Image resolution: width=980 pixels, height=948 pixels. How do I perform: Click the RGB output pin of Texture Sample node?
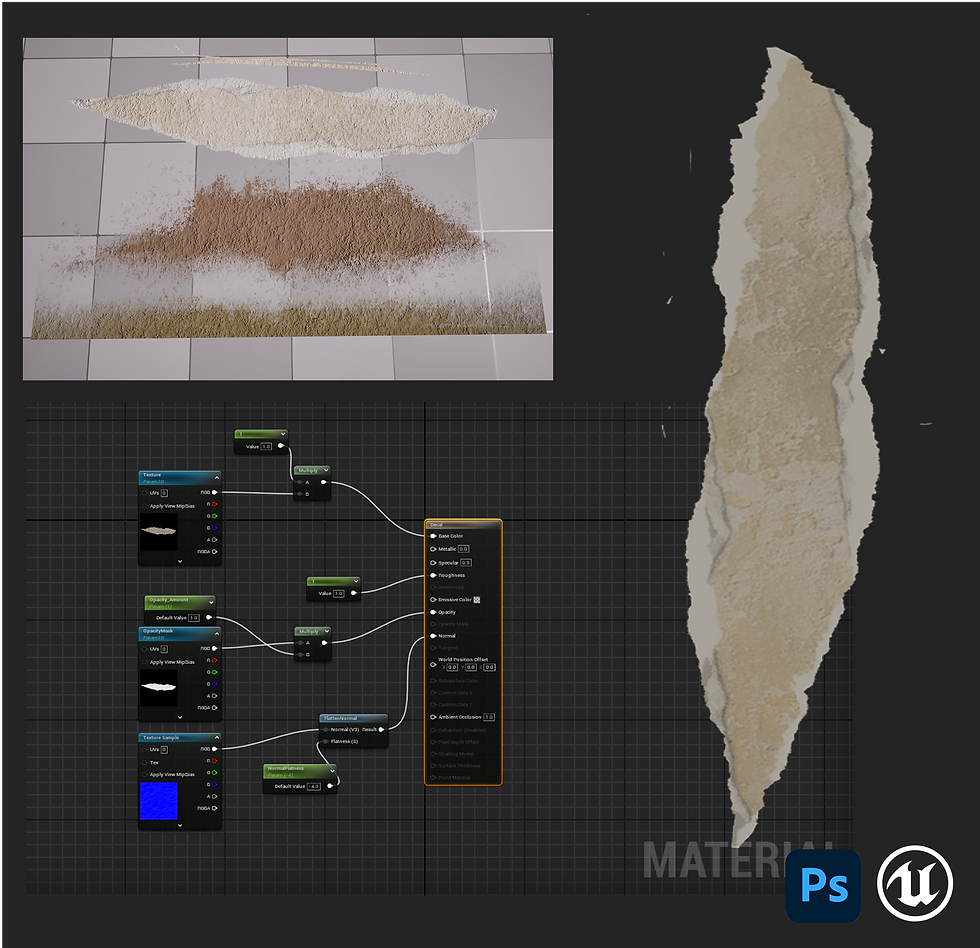click(214, 749)
